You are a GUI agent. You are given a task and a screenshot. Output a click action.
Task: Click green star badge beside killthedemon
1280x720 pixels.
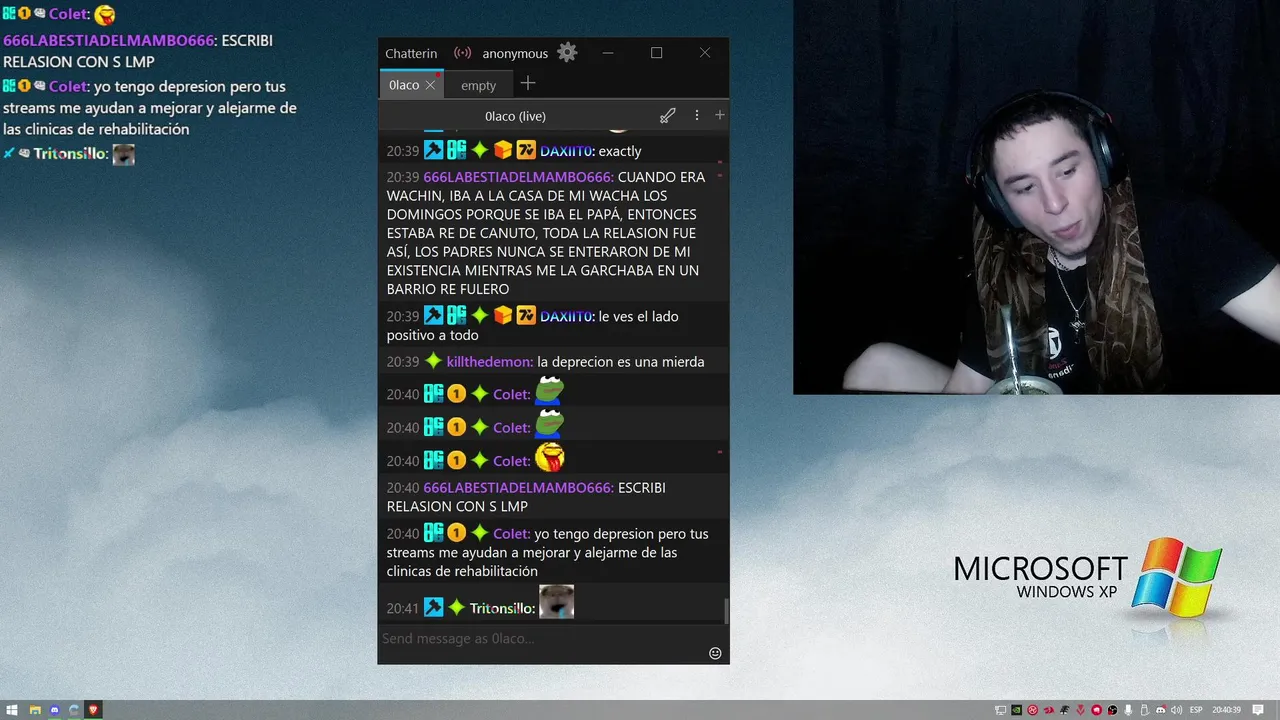(x=433, y=361)
